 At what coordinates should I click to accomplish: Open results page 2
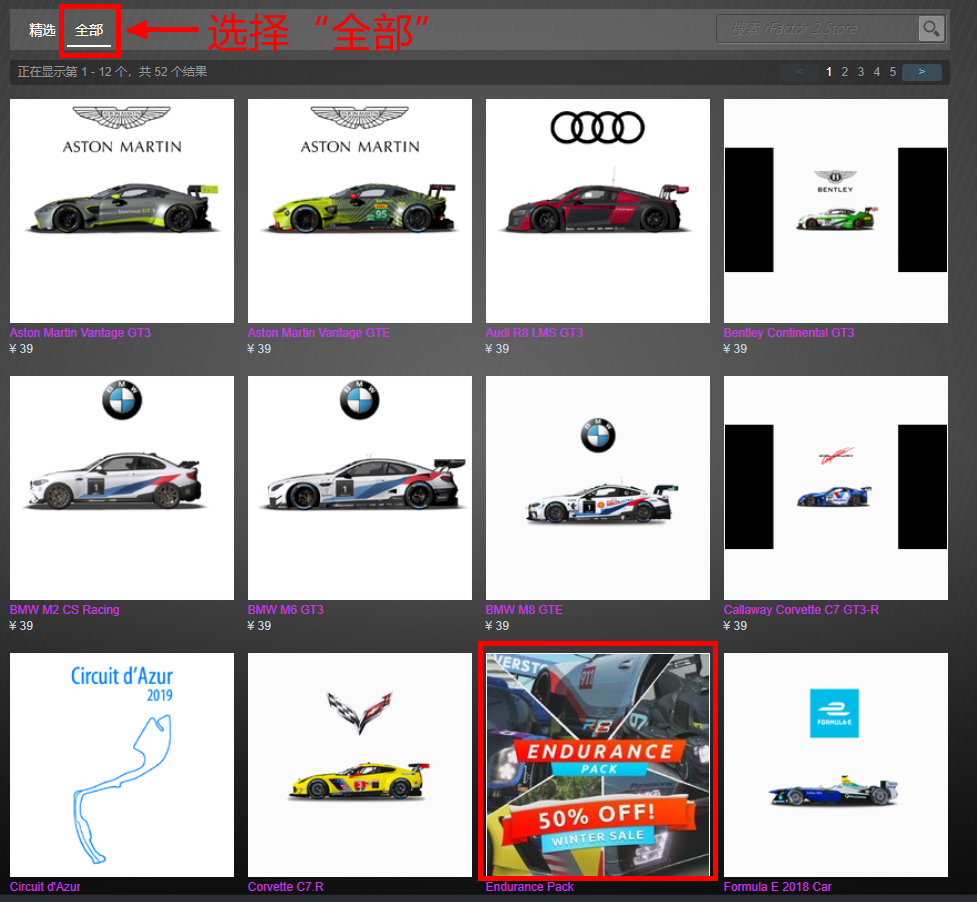point(844,72)
